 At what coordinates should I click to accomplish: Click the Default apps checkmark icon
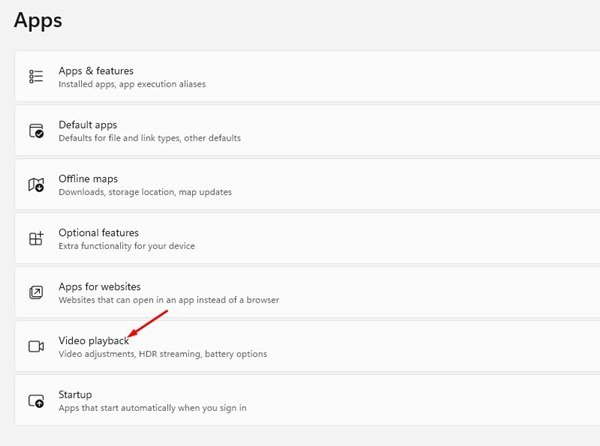[x=36, y=130]
